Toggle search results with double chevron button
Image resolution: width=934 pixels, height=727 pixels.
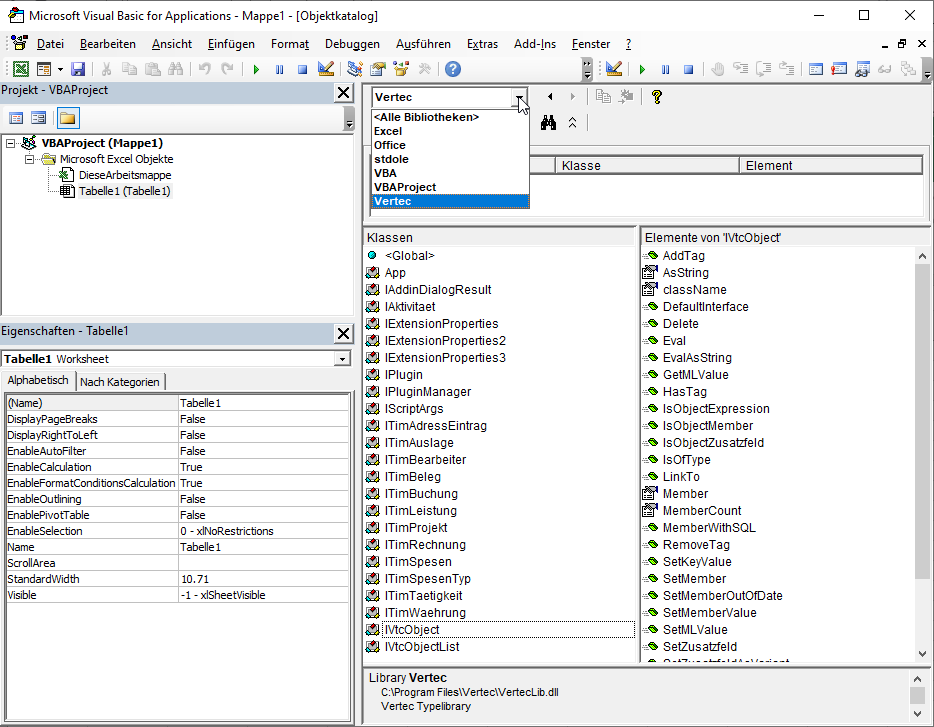click(572, 123)
